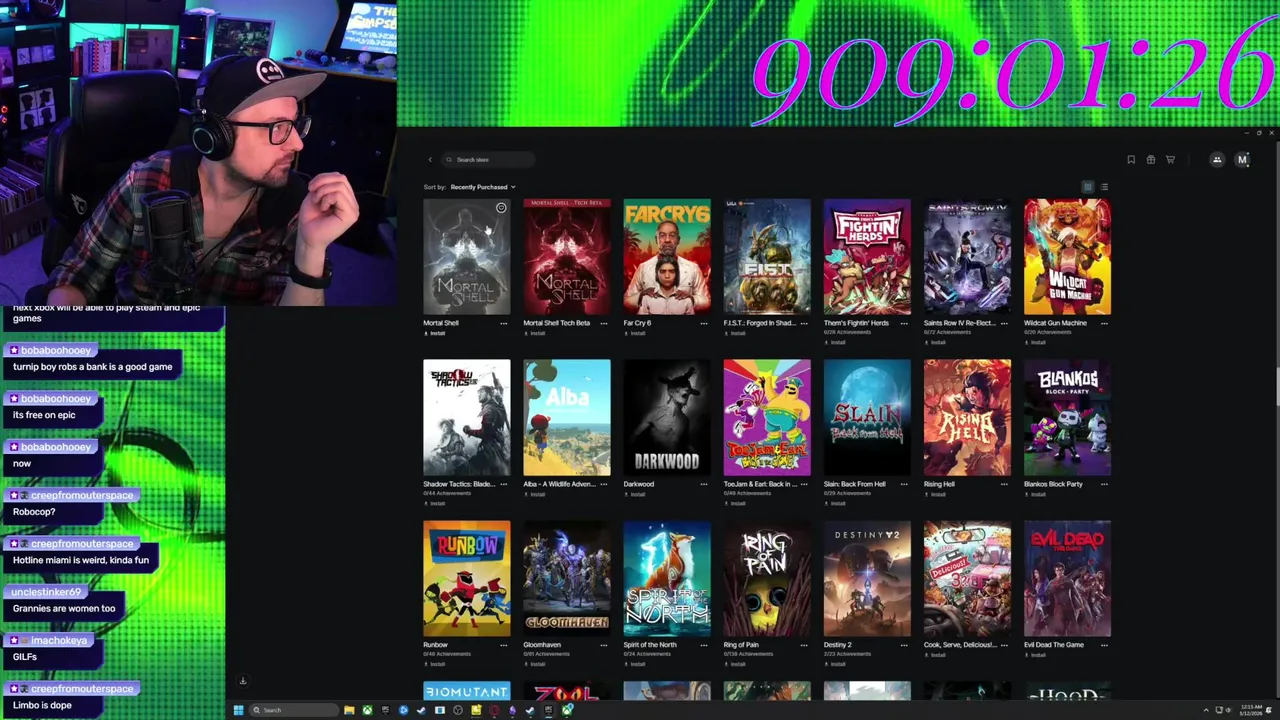Click Install under Far Cry 6
1280x720 pixels.
click(x=636, y=333)
